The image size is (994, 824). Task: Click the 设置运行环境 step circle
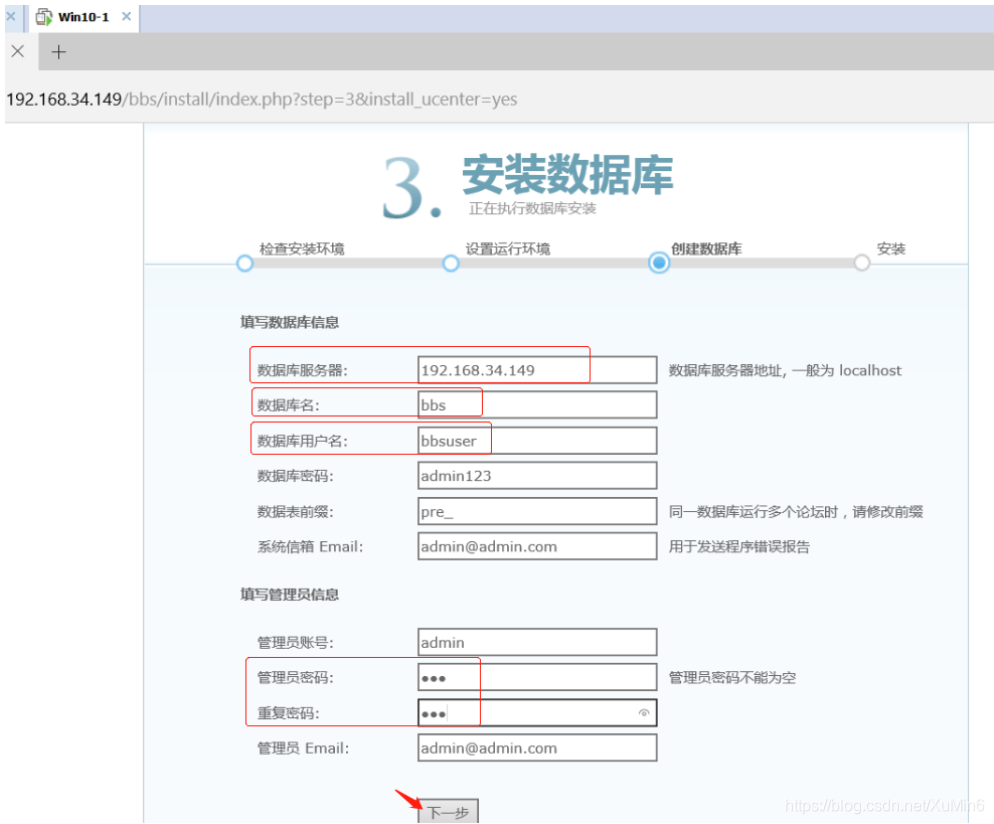451,264
